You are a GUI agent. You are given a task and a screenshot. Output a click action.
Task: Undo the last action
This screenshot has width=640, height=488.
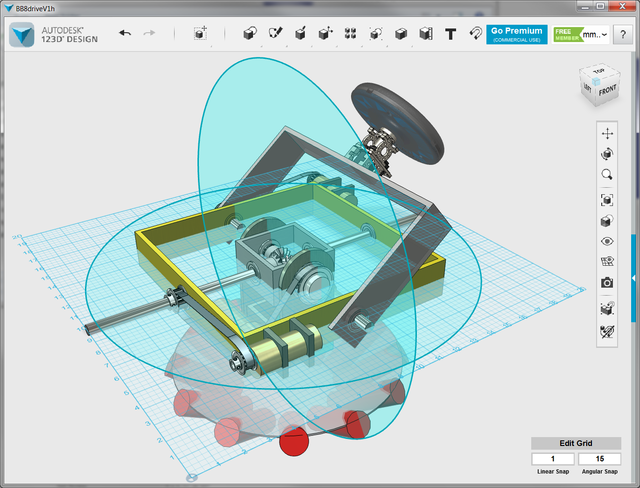[x=125, y=33]
